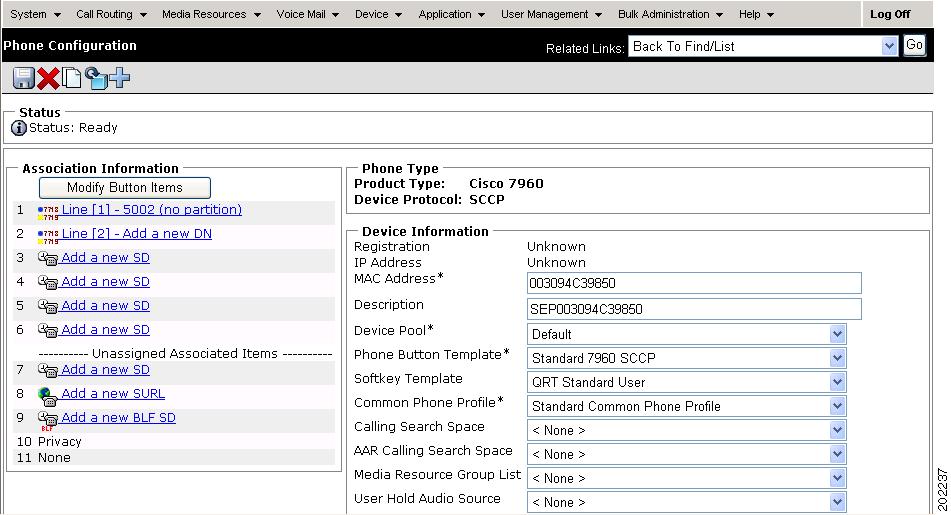Open the Bulk Administration menu
This screenshot has height=515, width=951.
click(670, 14)
